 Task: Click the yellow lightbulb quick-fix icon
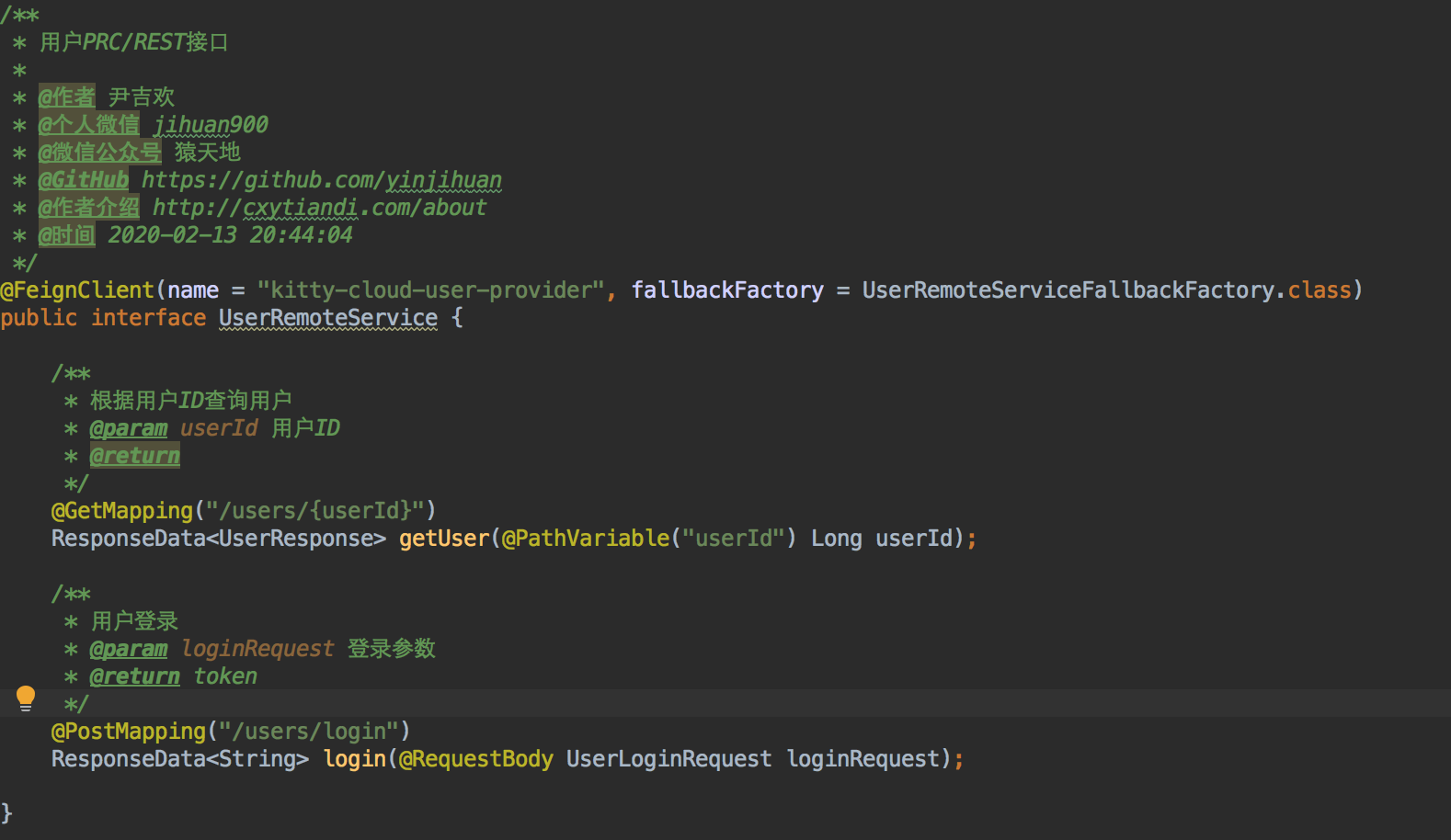(26, 699)
